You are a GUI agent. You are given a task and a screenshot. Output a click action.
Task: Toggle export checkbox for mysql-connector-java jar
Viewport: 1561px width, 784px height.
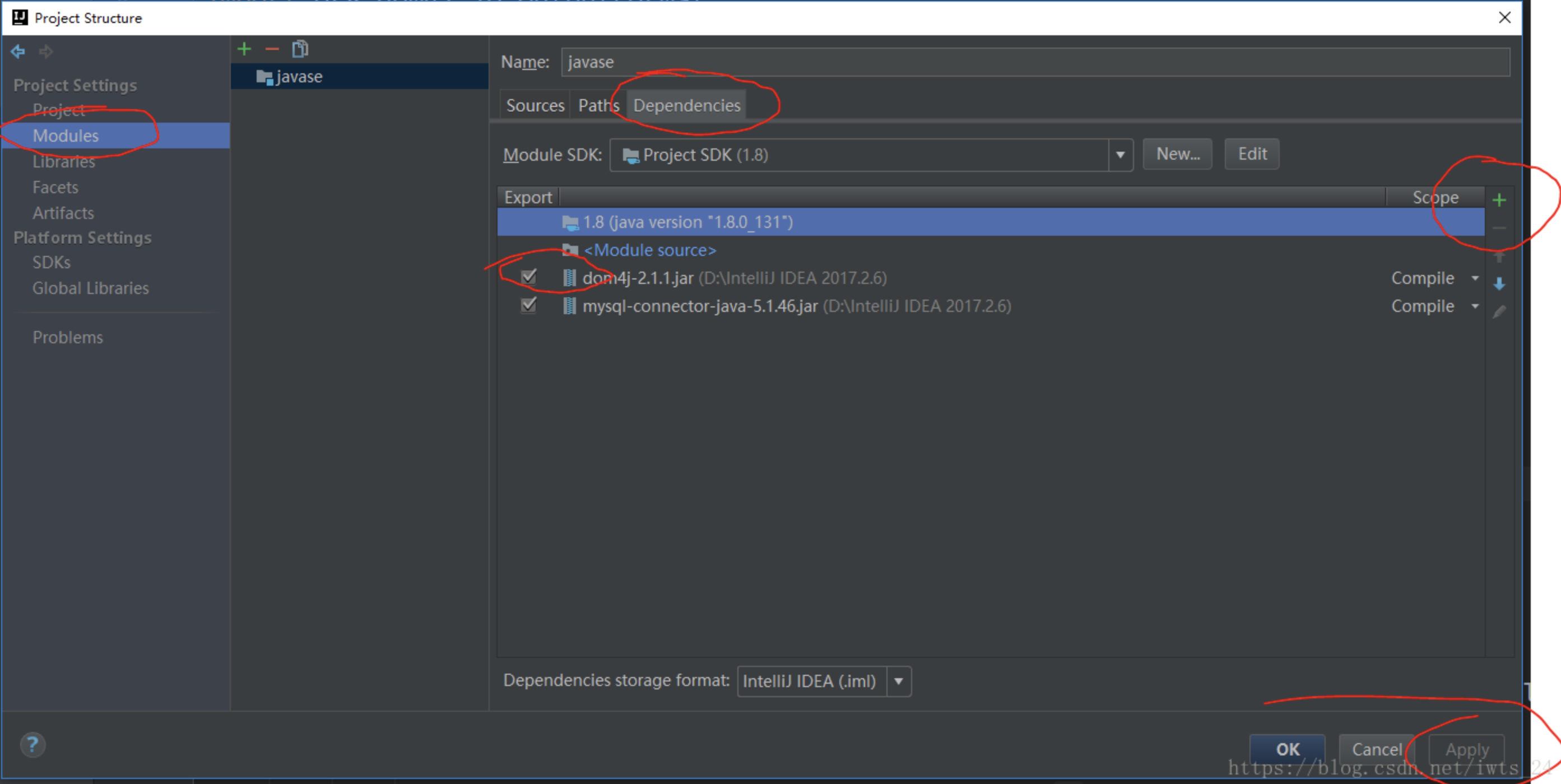[x=528, y=305]
